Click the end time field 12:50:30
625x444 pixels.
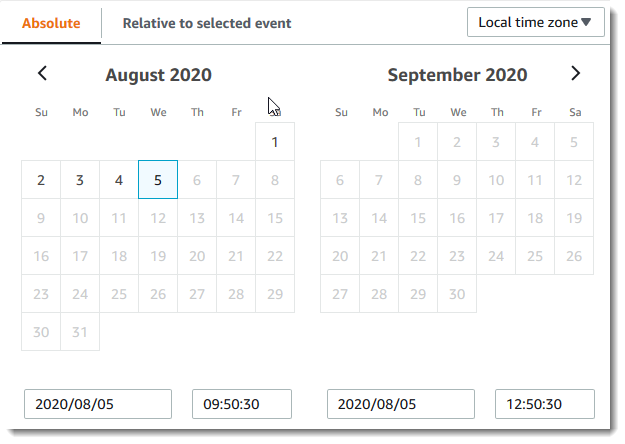(x=544, y=404)
